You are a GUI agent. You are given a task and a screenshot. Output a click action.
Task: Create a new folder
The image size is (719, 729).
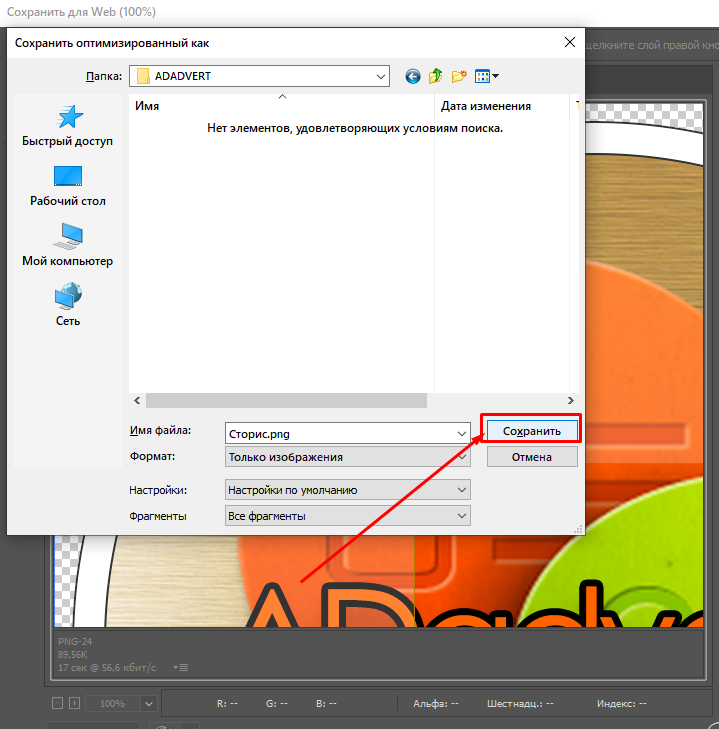pos(459,76)
